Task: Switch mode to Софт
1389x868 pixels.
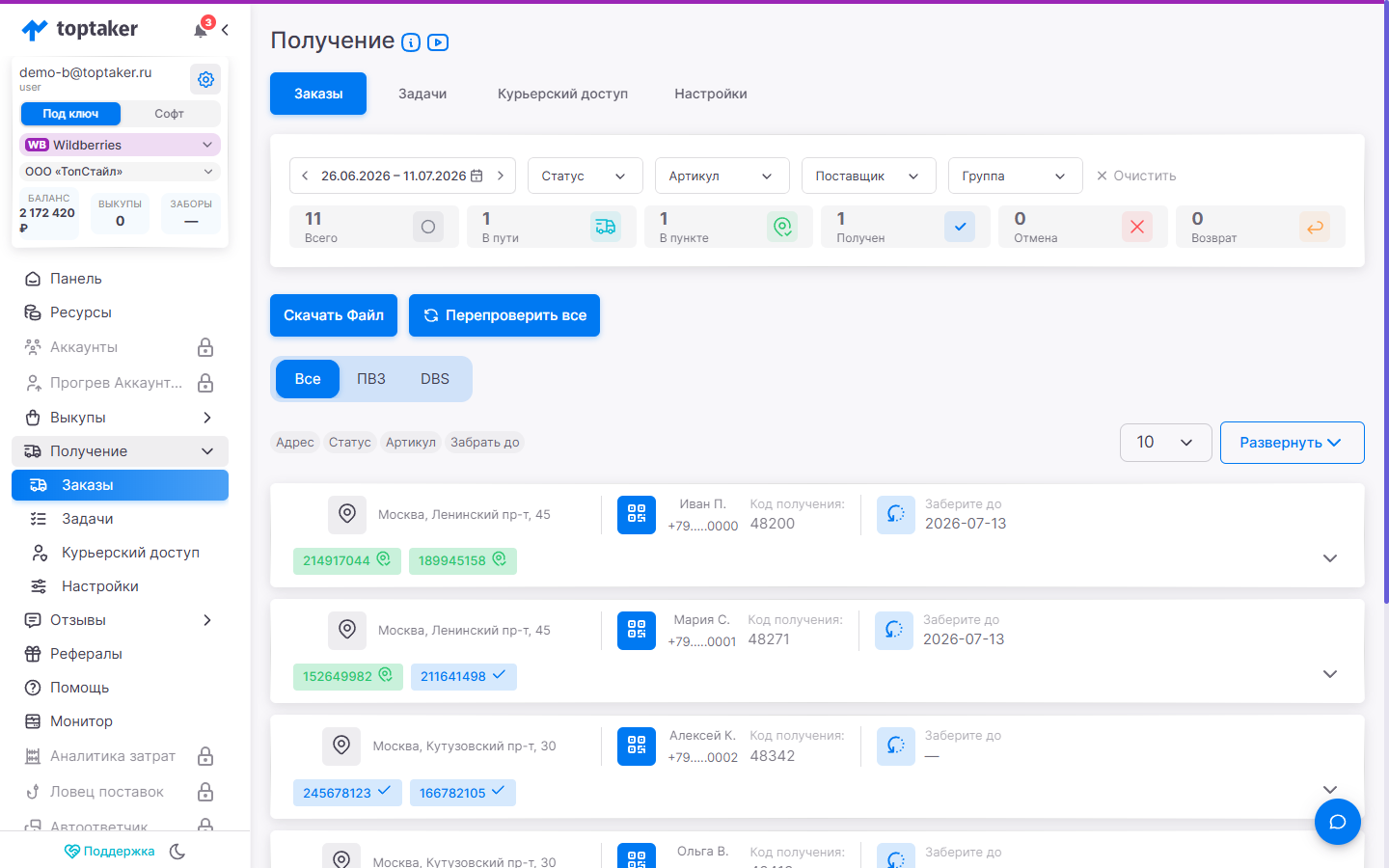Action: [170, 114]
